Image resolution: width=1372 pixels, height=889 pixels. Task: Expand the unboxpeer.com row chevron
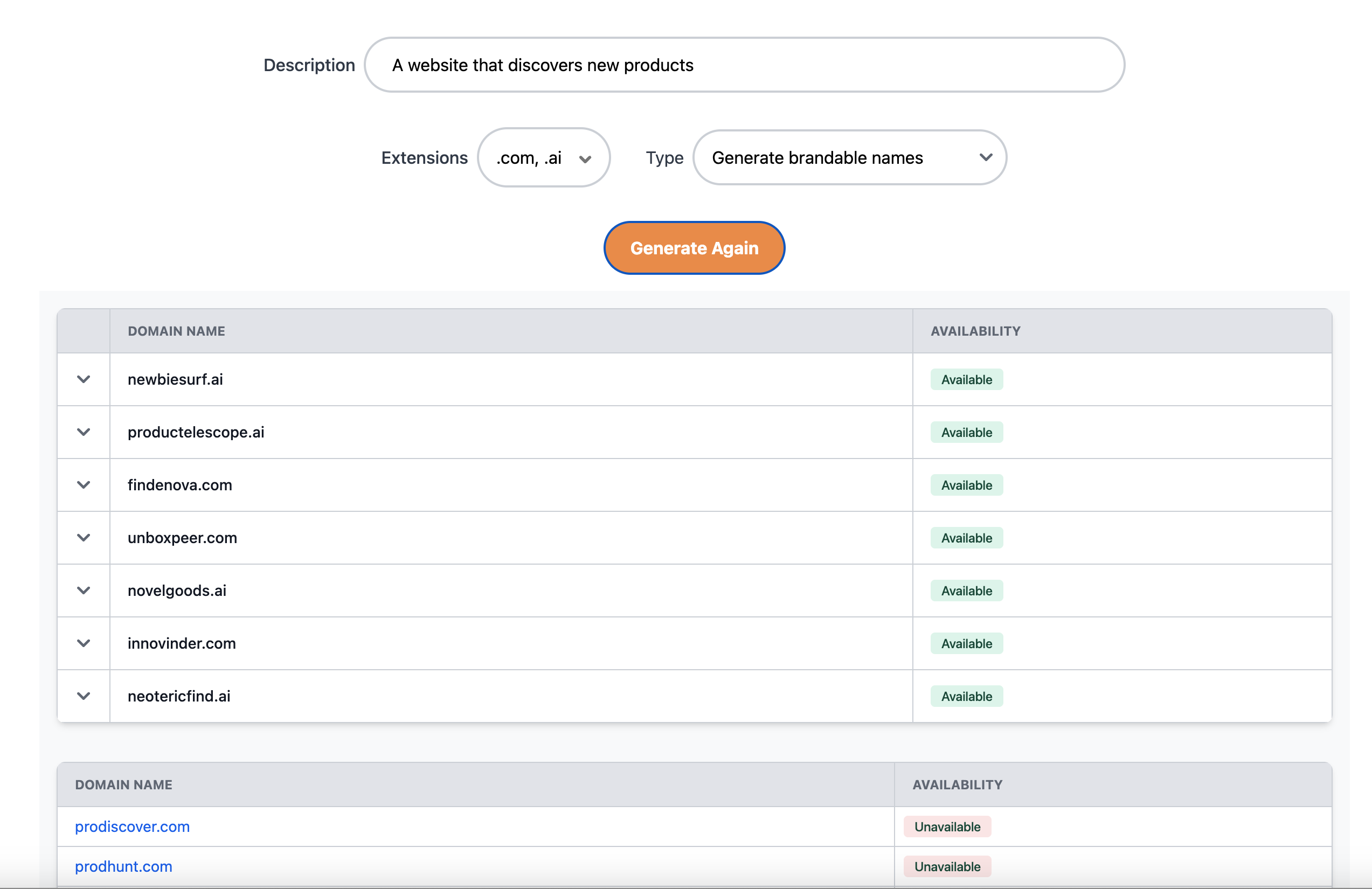point(84,538)
